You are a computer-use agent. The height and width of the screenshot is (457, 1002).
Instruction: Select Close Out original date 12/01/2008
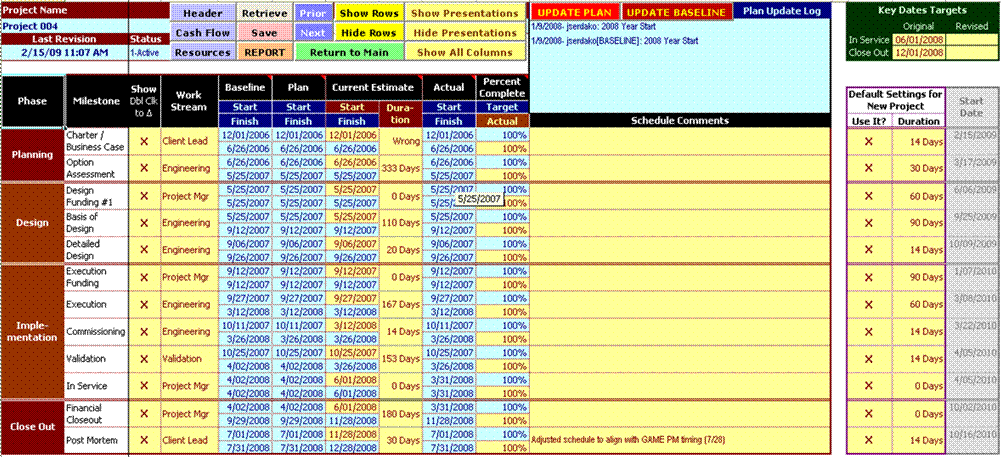pyautogui.click(x=919, y=52)
